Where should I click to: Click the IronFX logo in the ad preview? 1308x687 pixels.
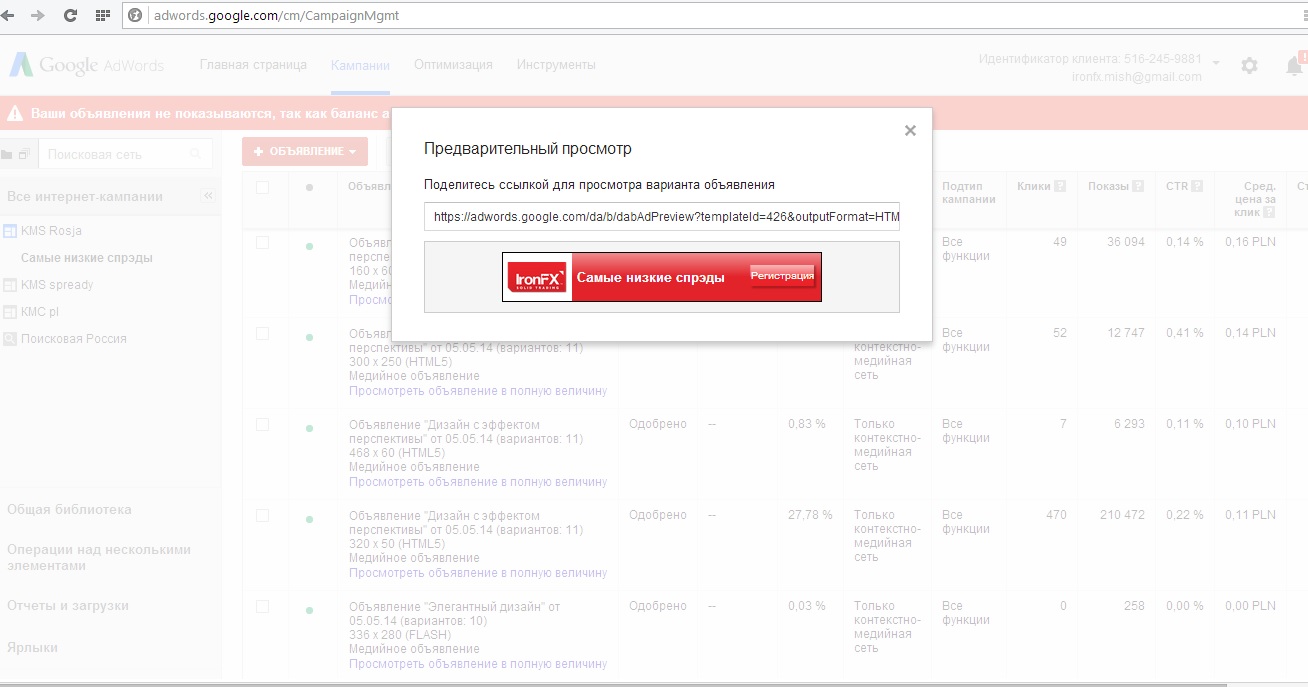537,277
